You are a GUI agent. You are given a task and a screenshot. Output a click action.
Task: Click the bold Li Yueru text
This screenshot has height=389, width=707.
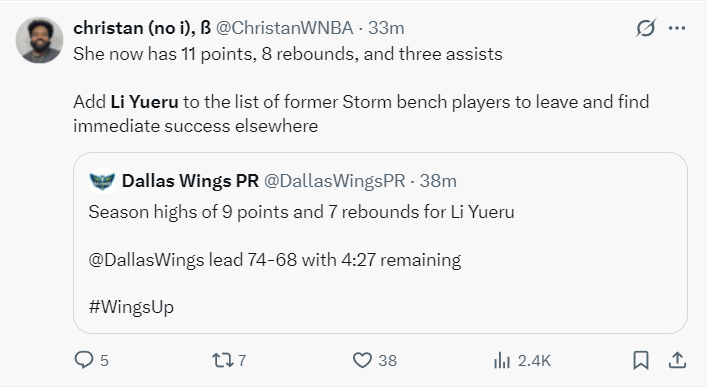pyautogui.click(x=144, y=102)
